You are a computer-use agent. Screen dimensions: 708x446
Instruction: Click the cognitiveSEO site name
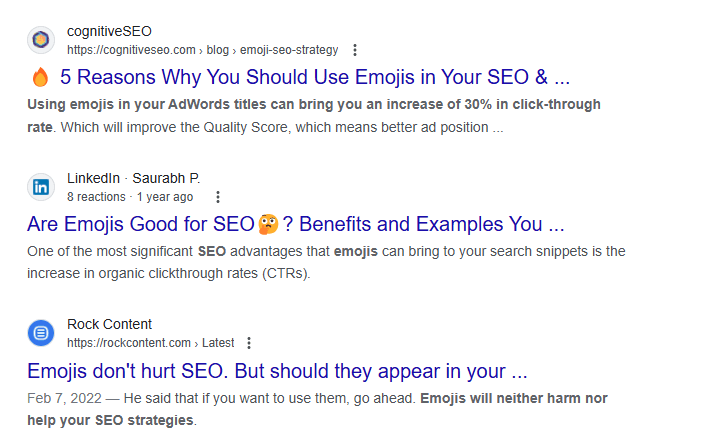109,31
